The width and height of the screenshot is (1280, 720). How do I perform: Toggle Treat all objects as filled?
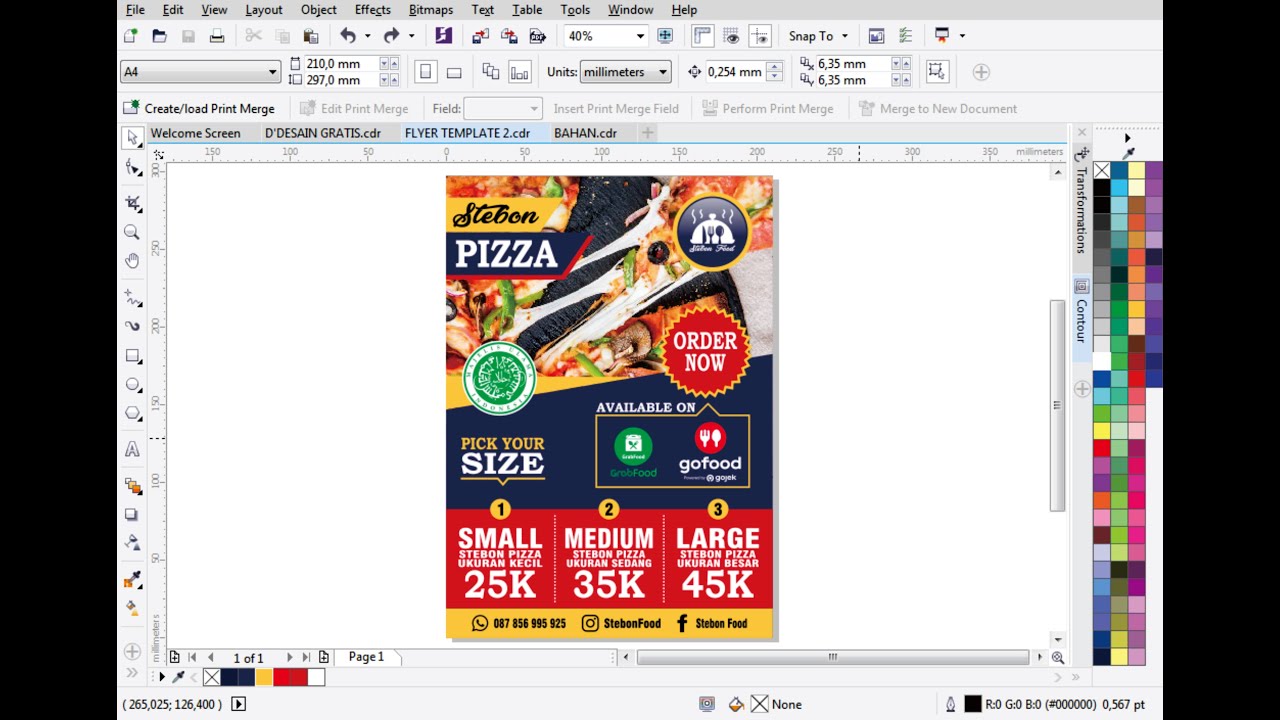coord(936,71)
